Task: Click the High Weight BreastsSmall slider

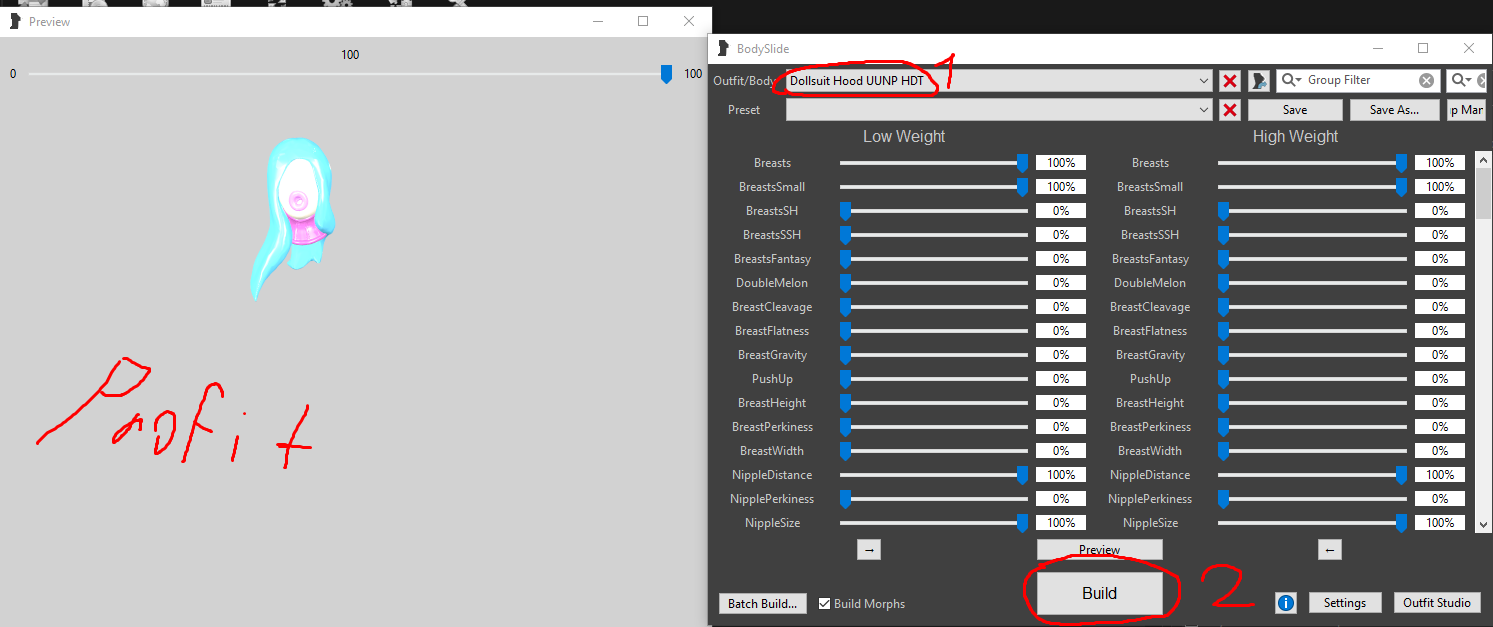Action: click(1312, 187)
